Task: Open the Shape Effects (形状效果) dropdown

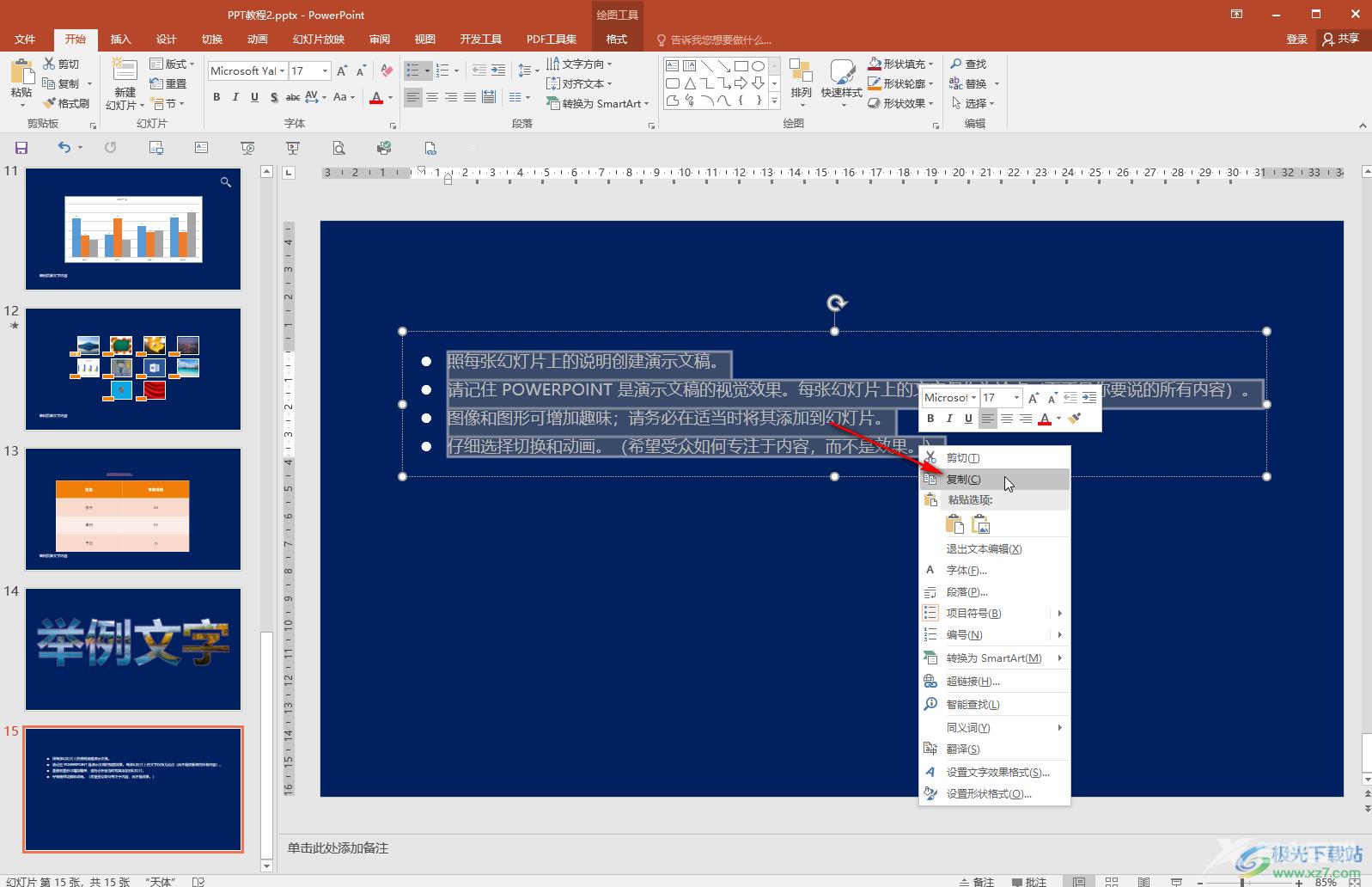Action: pyautogui.click(x=900, y=103)
